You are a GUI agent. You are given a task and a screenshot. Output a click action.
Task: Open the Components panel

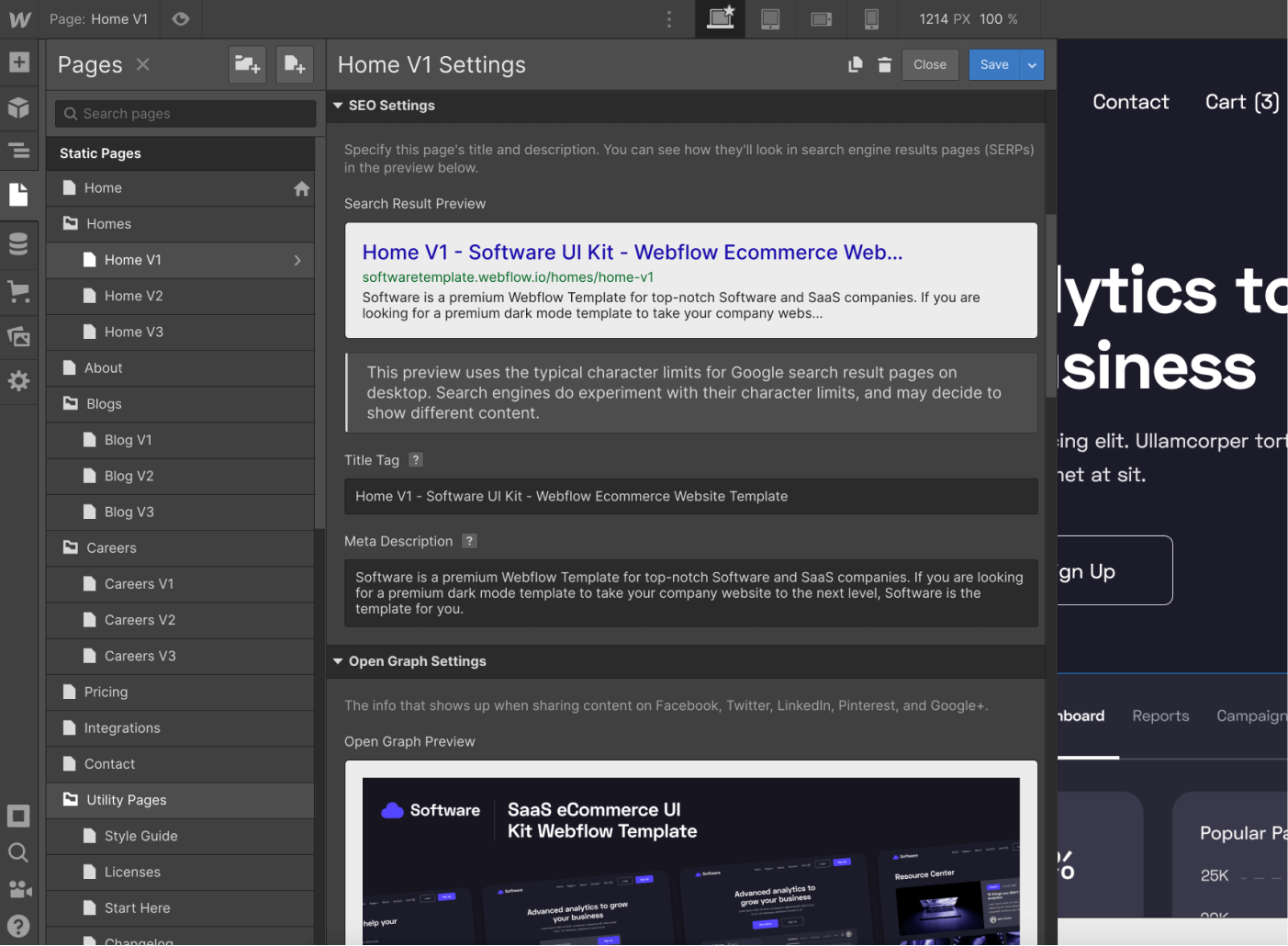18,107
